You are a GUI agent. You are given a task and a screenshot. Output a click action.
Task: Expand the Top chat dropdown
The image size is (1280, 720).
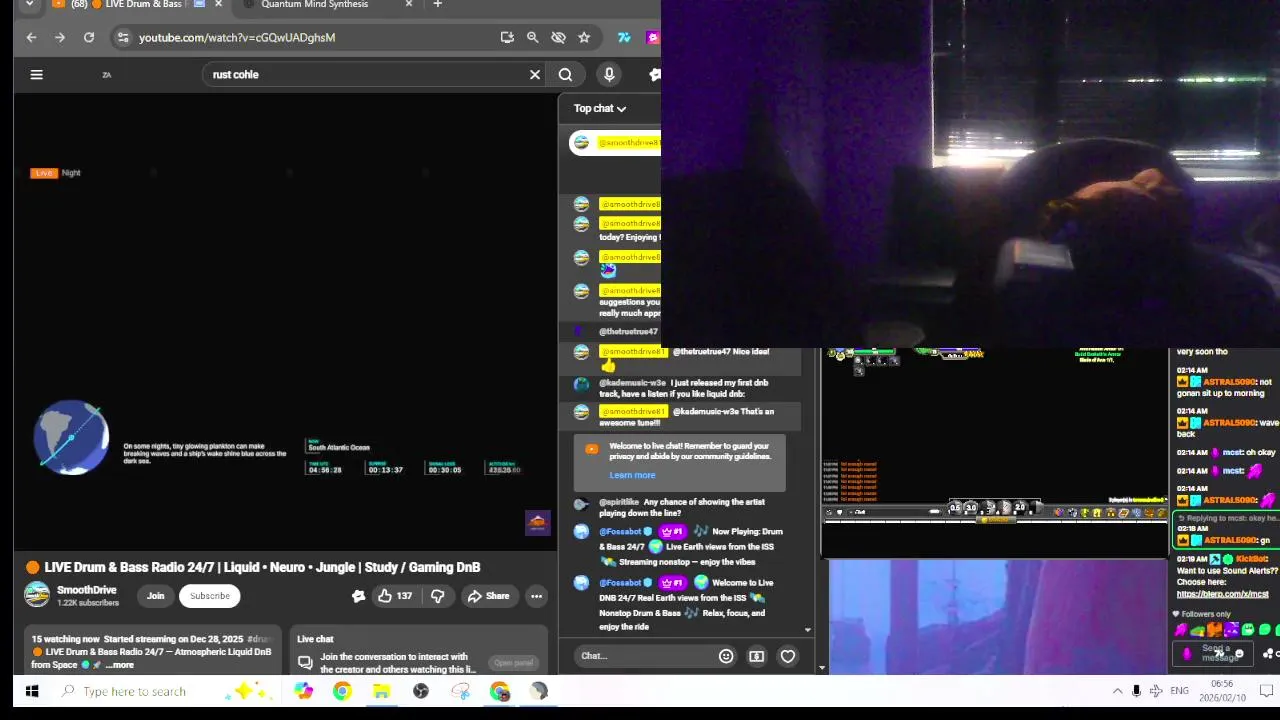(x=600, y=108)
